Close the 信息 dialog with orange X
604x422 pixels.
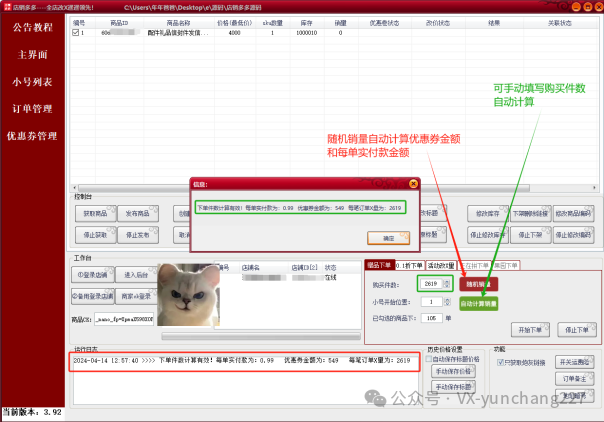pyautogui.click(x=413, y=184)
